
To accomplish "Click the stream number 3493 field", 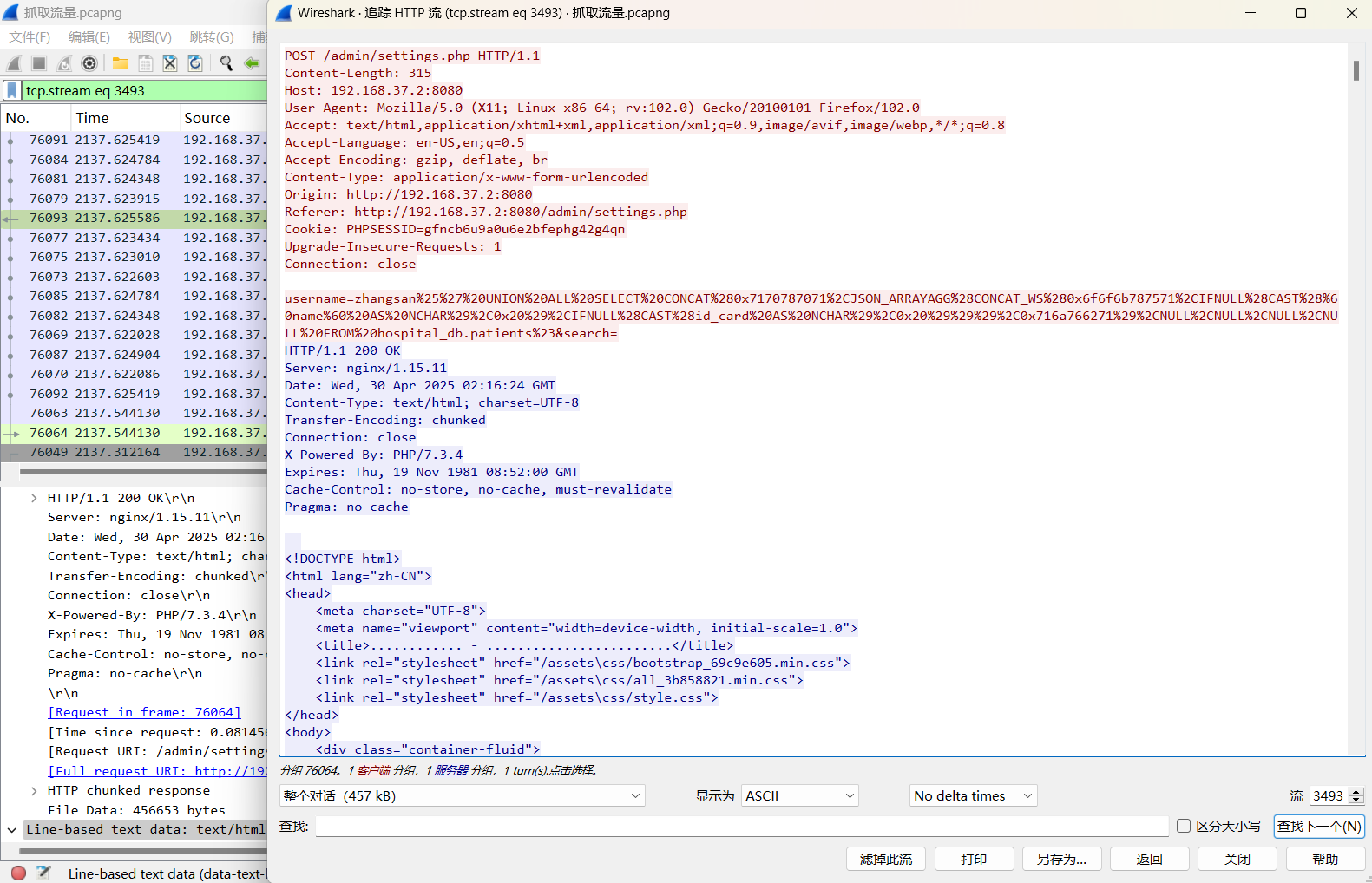I will 1328,795.
